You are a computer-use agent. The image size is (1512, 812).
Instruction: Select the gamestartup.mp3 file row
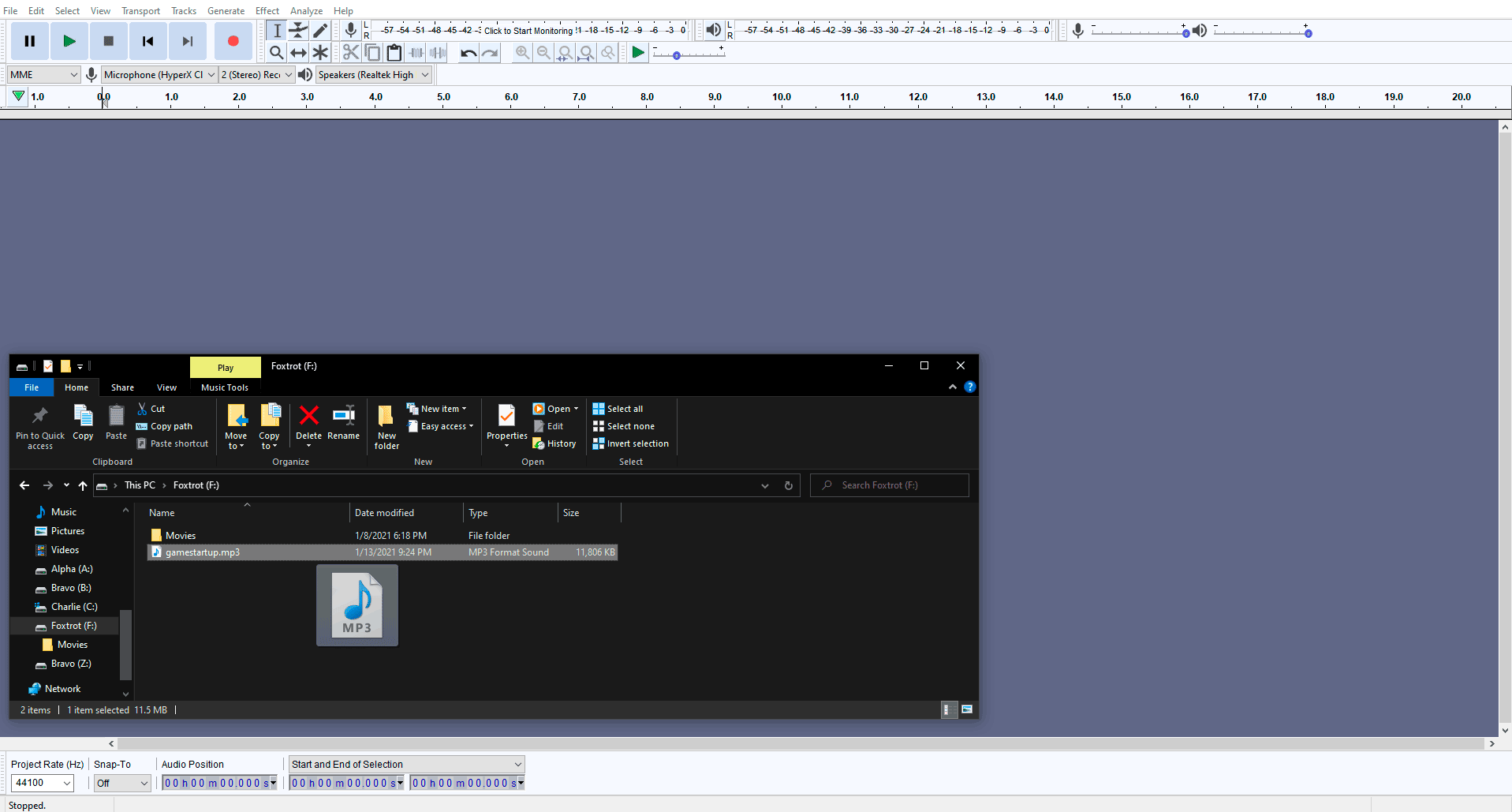[383, 552]
